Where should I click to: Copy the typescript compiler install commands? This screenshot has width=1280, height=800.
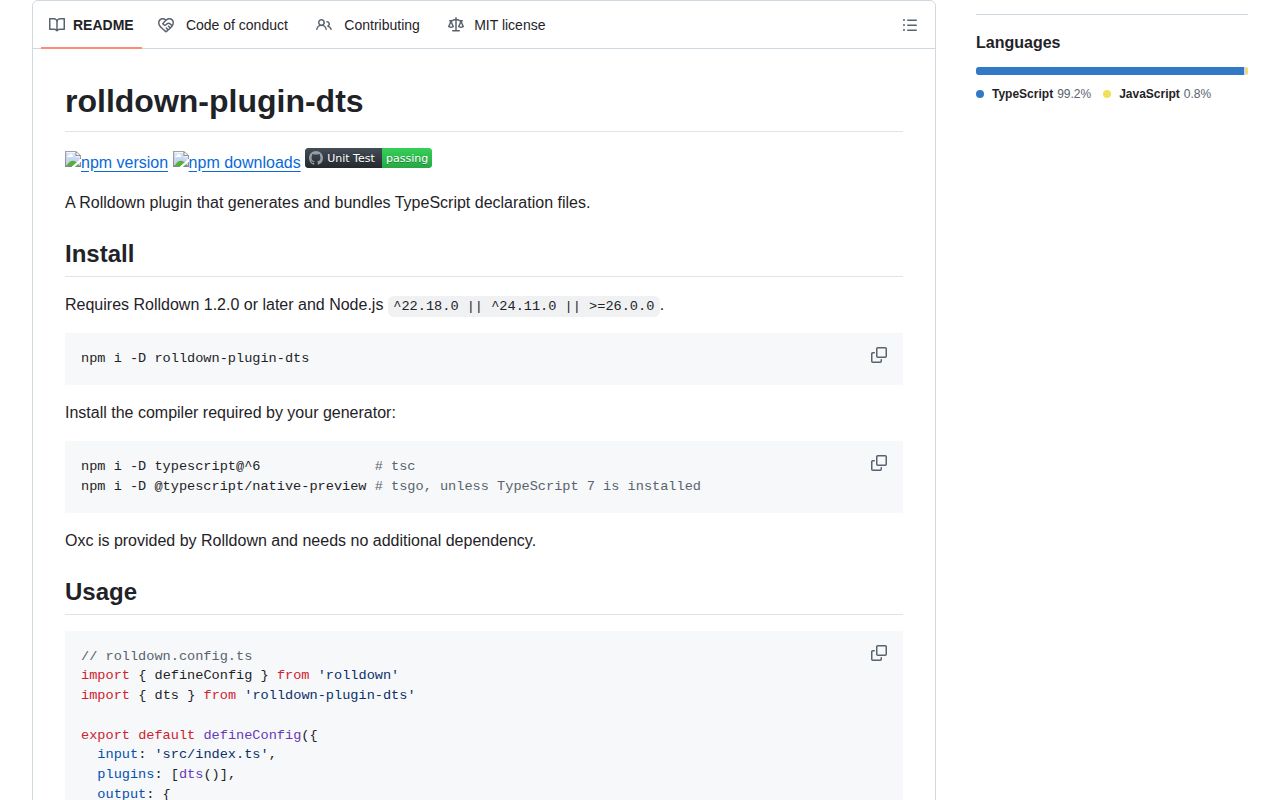[879, 463]
